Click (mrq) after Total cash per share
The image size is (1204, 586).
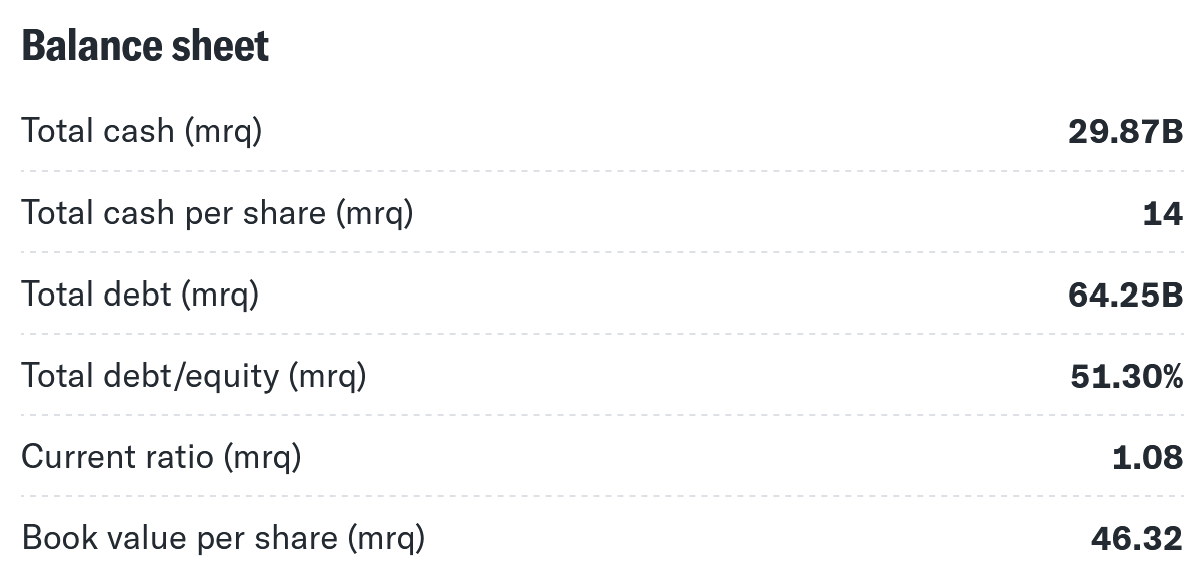(x=374, y=213)
